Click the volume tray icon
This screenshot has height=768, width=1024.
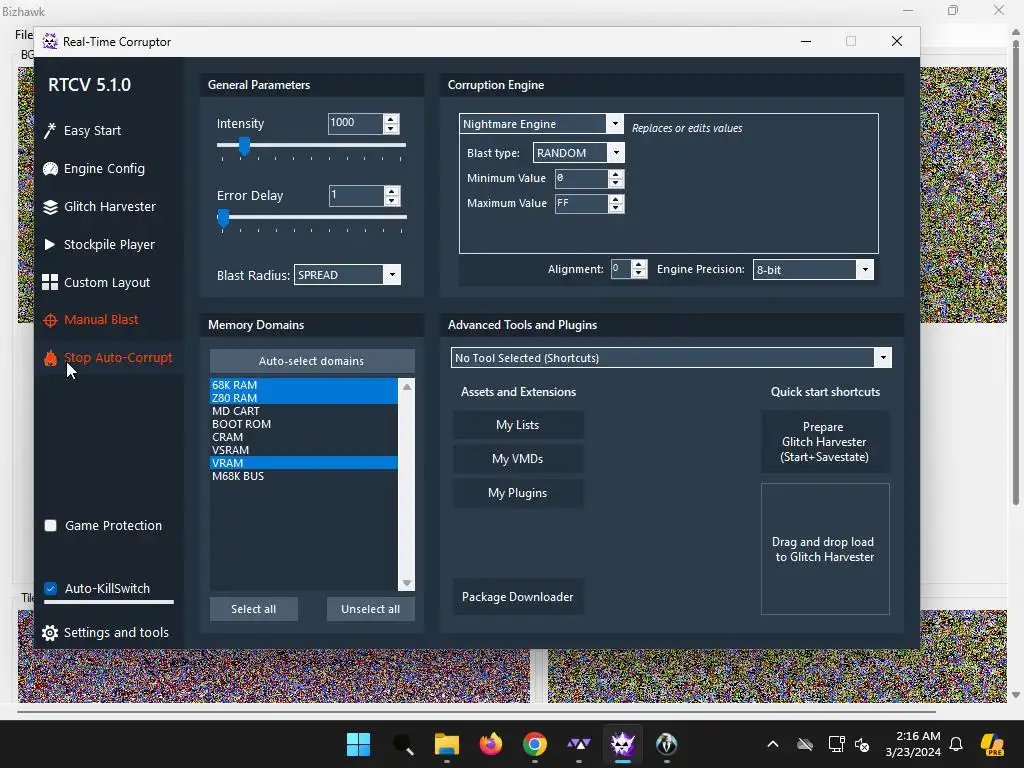tap(862, 744)
